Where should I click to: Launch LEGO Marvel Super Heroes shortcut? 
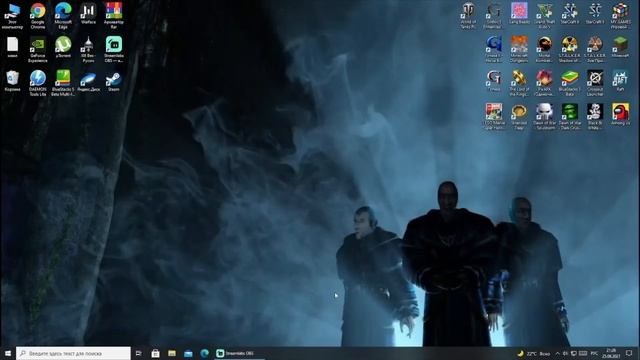pyautogui.click(x=493, y=116)
